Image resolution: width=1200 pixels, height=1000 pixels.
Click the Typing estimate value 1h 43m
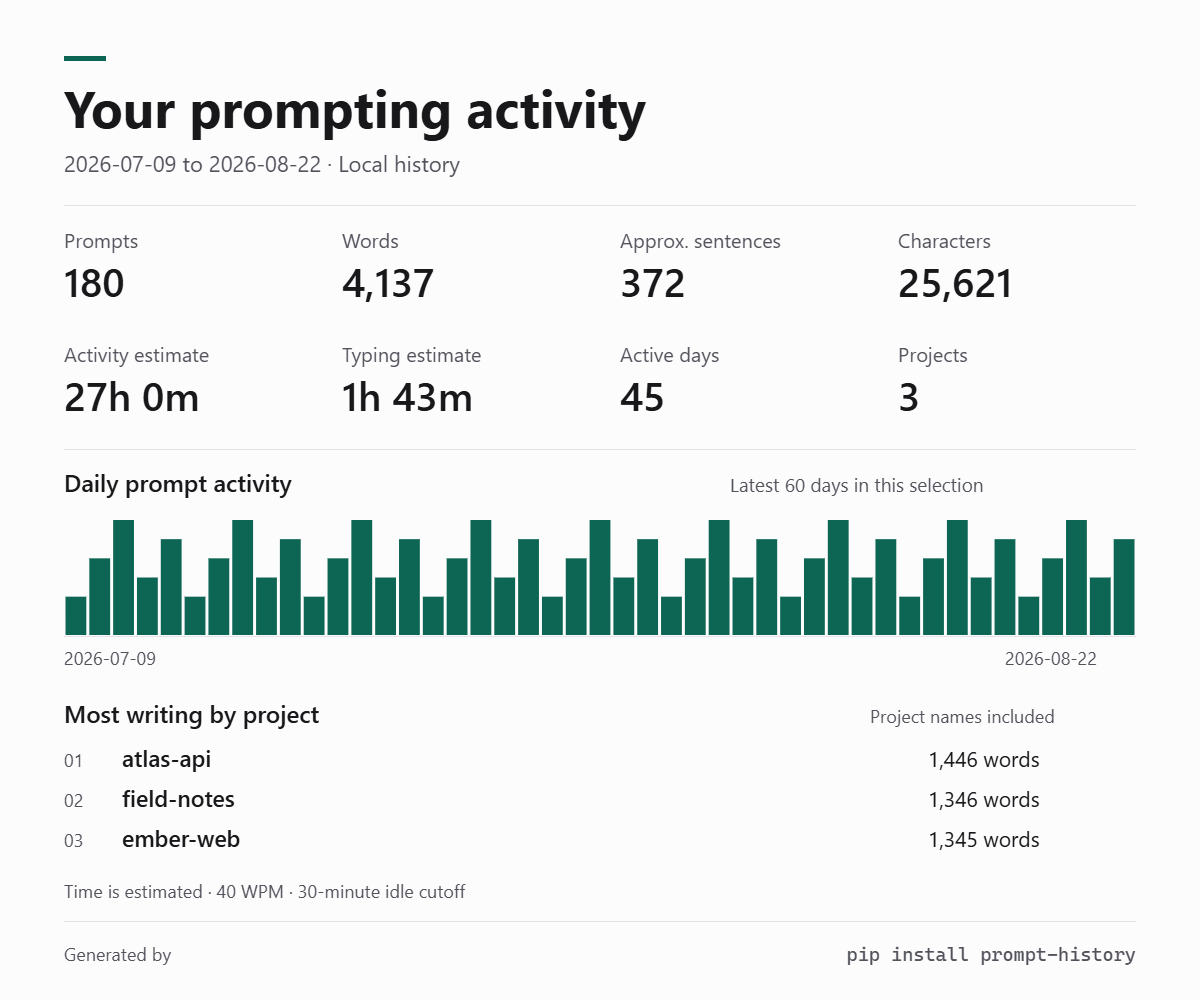point(407,398)
